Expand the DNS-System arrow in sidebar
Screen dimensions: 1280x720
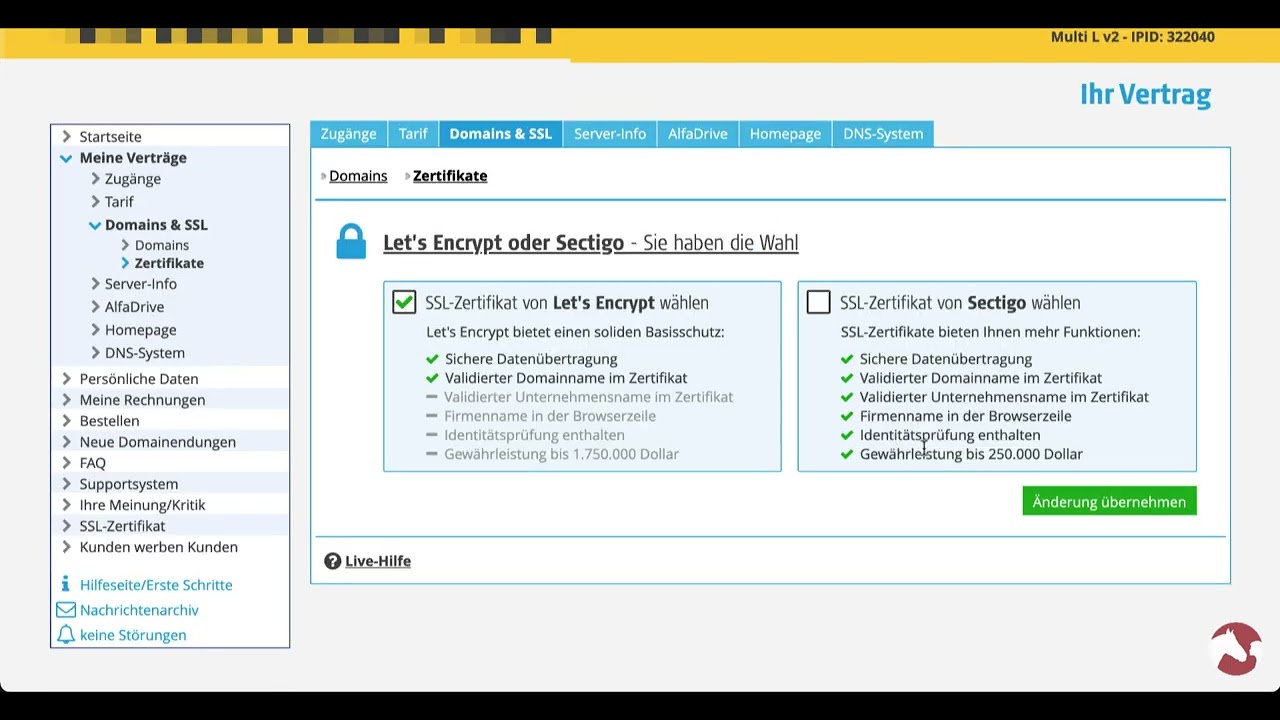(x=95, y=353)
